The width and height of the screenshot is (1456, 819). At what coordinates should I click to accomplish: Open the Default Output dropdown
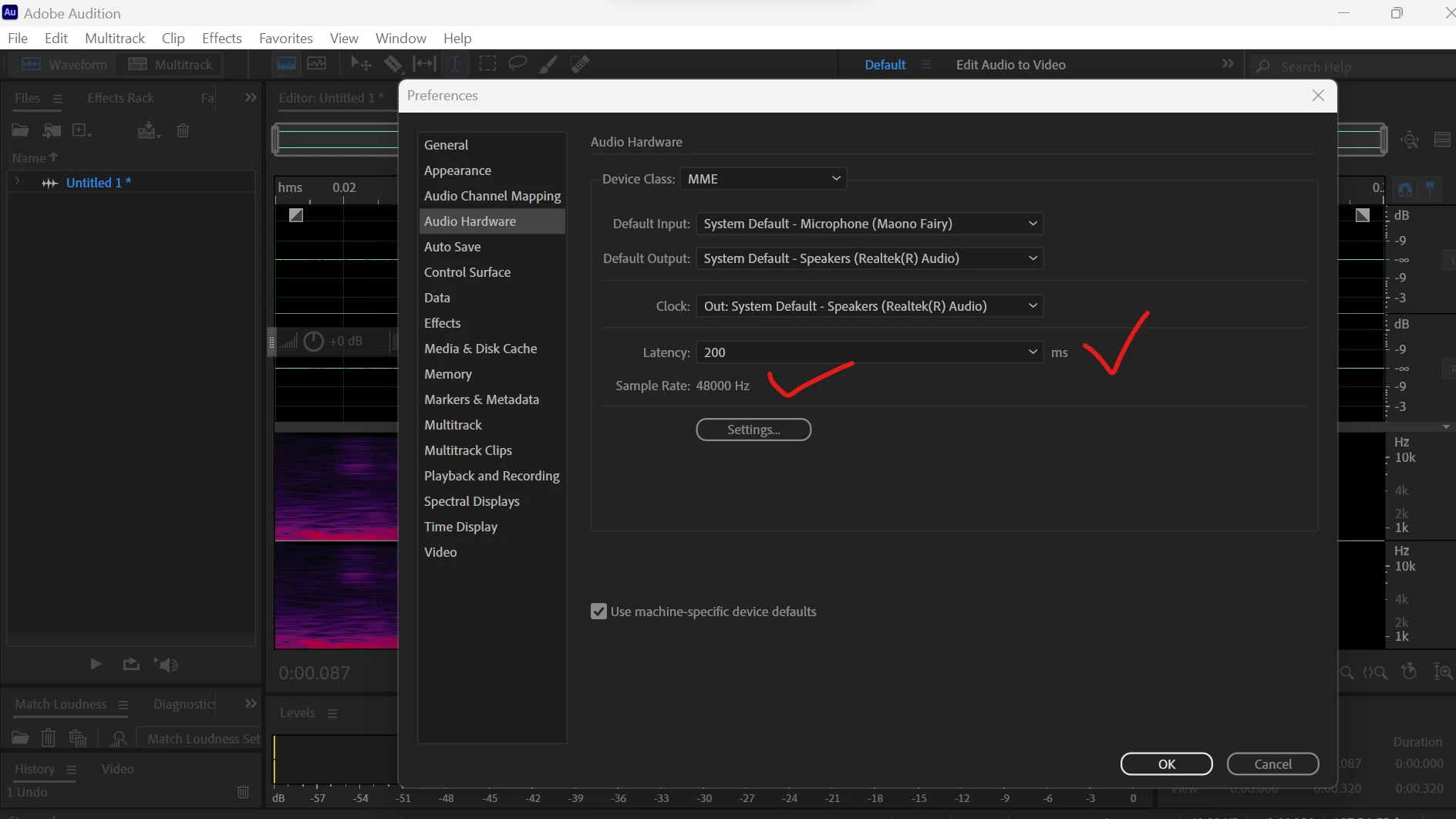tap(869, 258)
